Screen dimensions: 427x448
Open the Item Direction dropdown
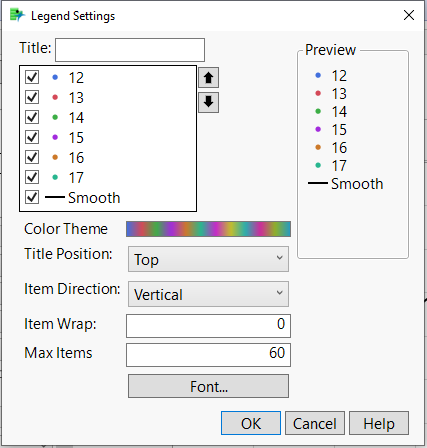pyautogui.click(x=208, y=294)
